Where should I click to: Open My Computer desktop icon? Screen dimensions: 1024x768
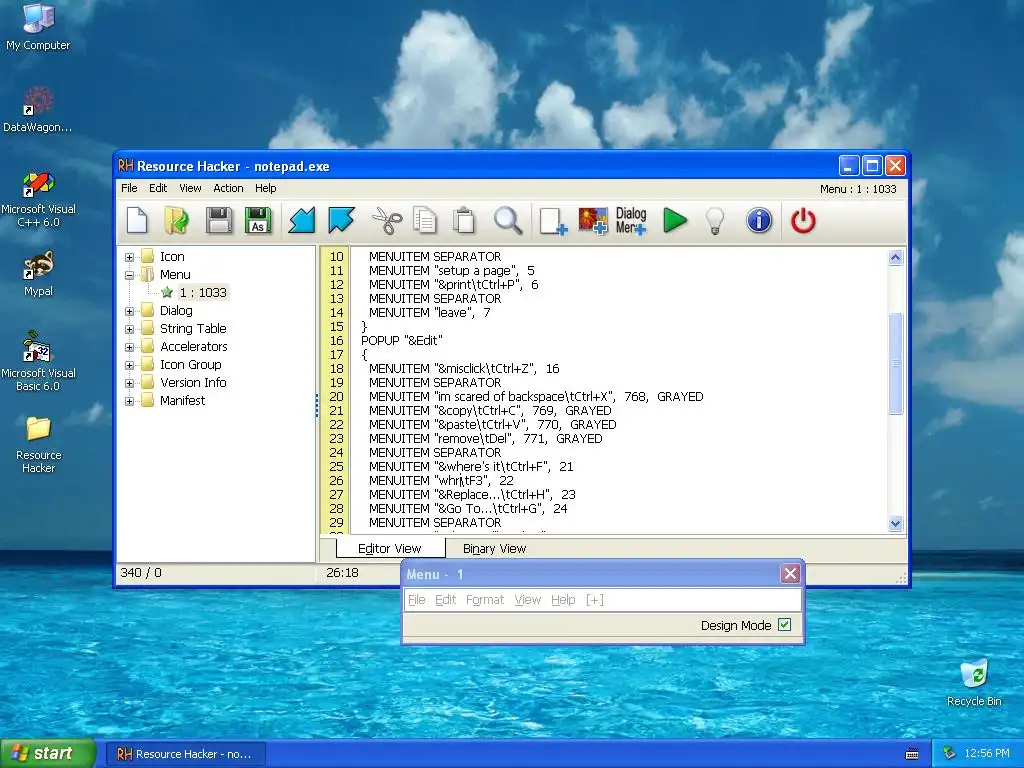(x=38, y=27)
